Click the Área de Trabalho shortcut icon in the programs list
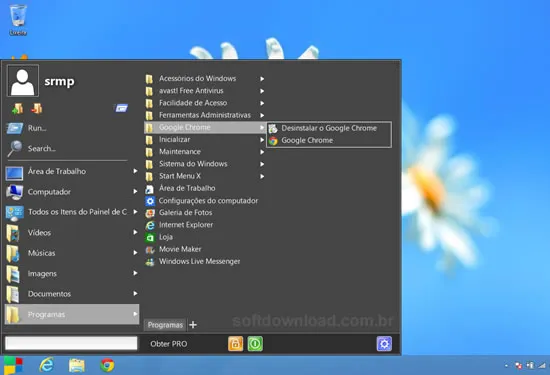Image resolution: width=550 pixels, height=375 pixels. 150,189
